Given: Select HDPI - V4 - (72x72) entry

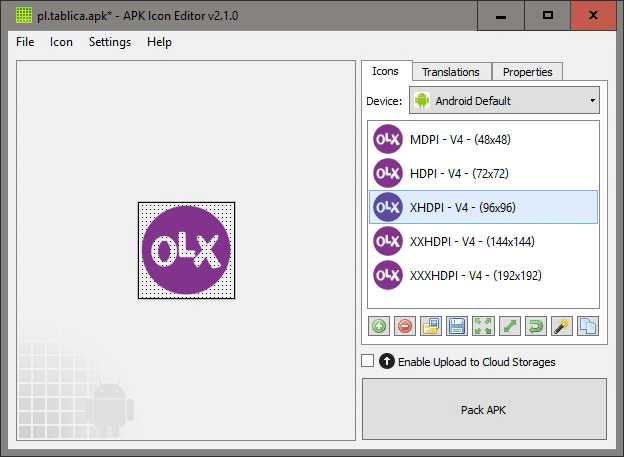Looking at the screenshot, I should (484, 173).
